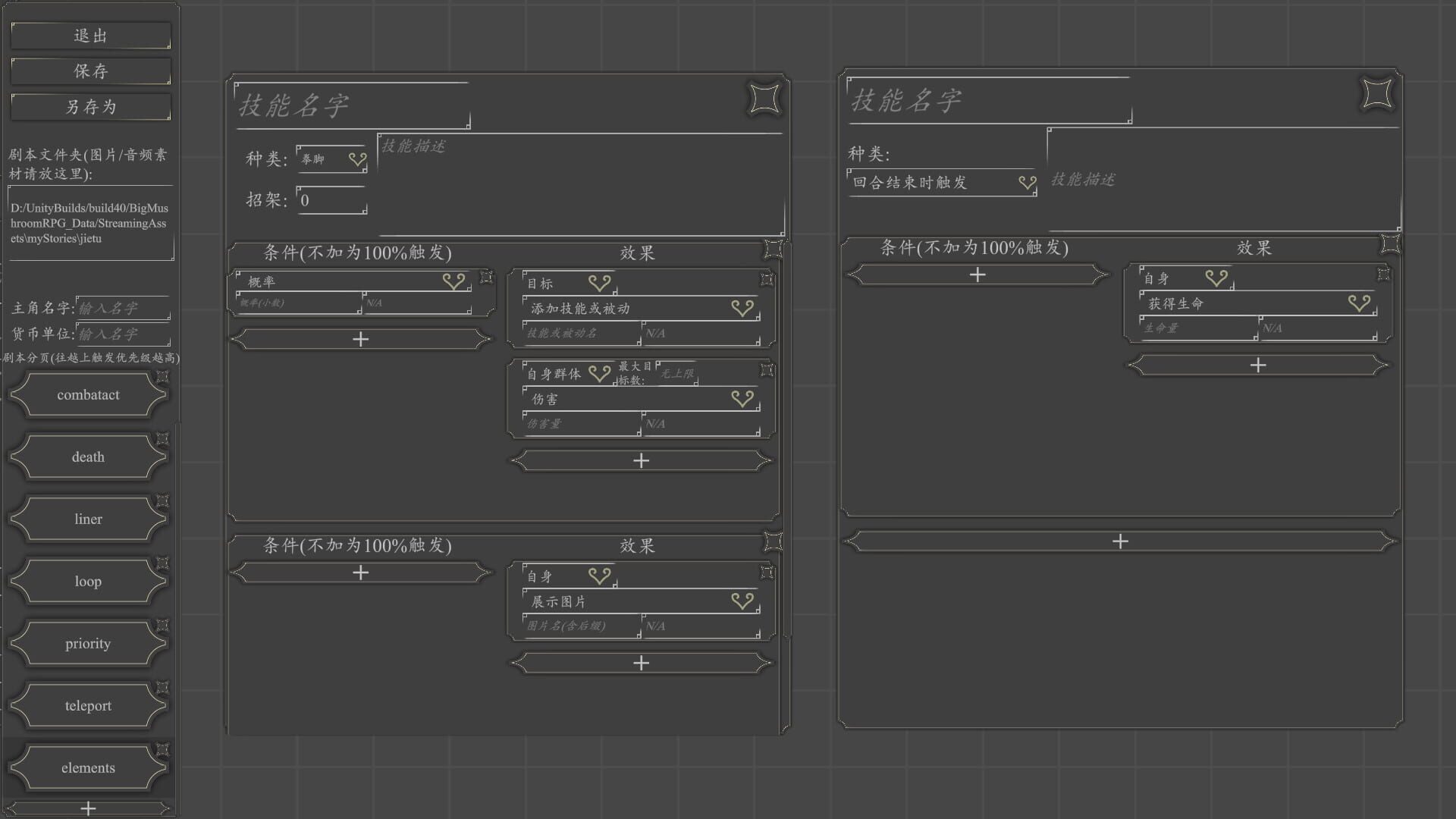Open the 展示图片 effect dropdown
1456x819 pixels.
tap(641, 601)
